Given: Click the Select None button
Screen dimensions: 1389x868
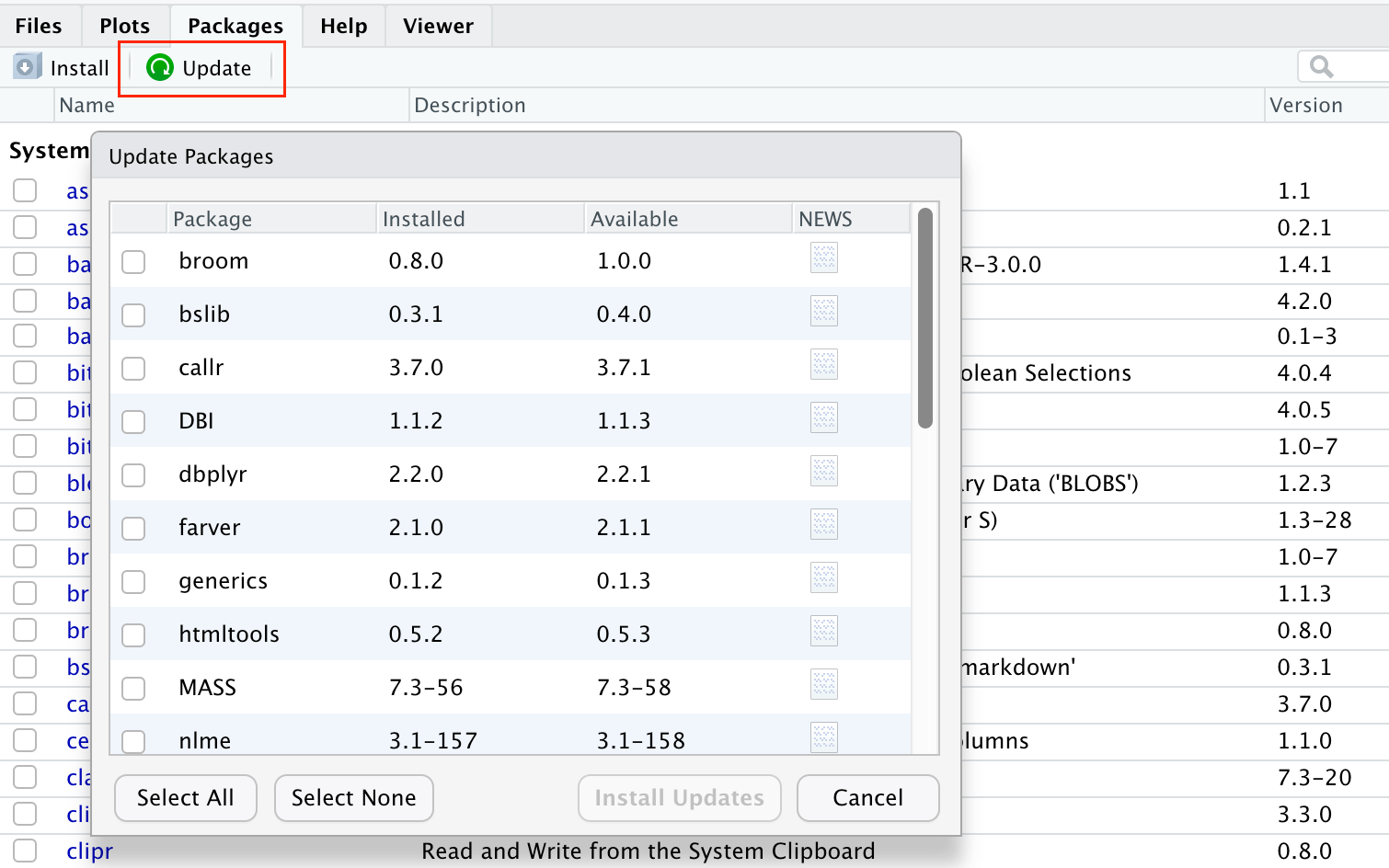Looking at the screenshot, I should [354, 797].
